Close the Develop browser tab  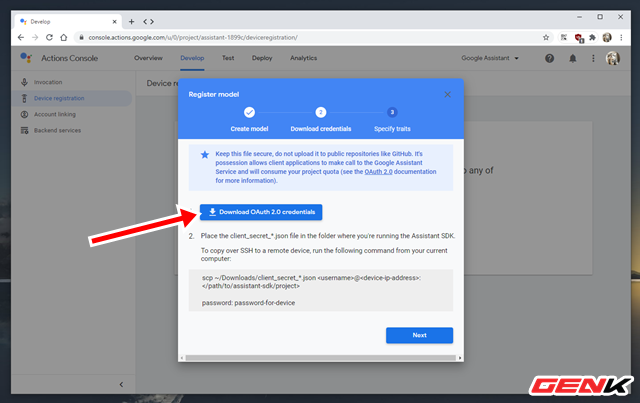tap(114, 22)
